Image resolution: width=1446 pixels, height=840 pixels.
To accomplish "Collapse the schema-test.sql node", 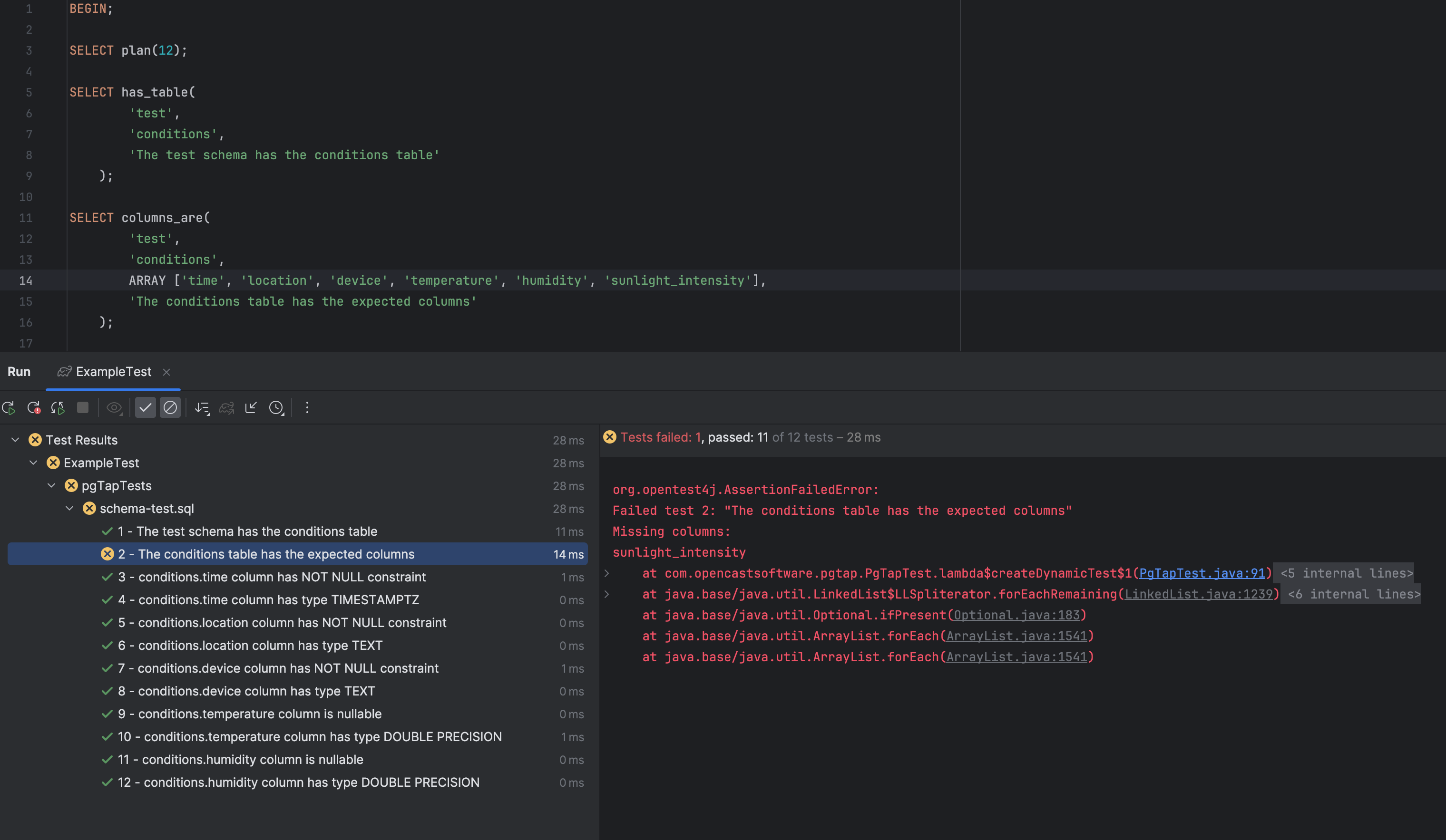I will click(x=69, y=509).
